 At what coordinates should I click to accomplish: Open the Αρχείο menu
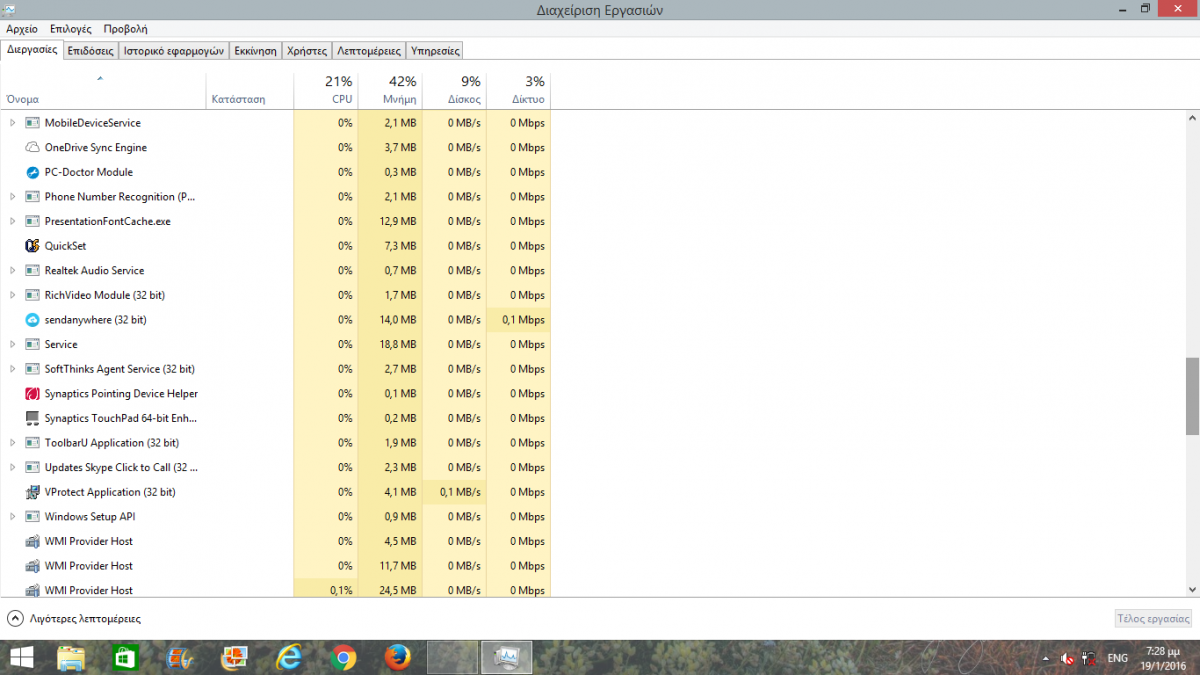[22, 29]
